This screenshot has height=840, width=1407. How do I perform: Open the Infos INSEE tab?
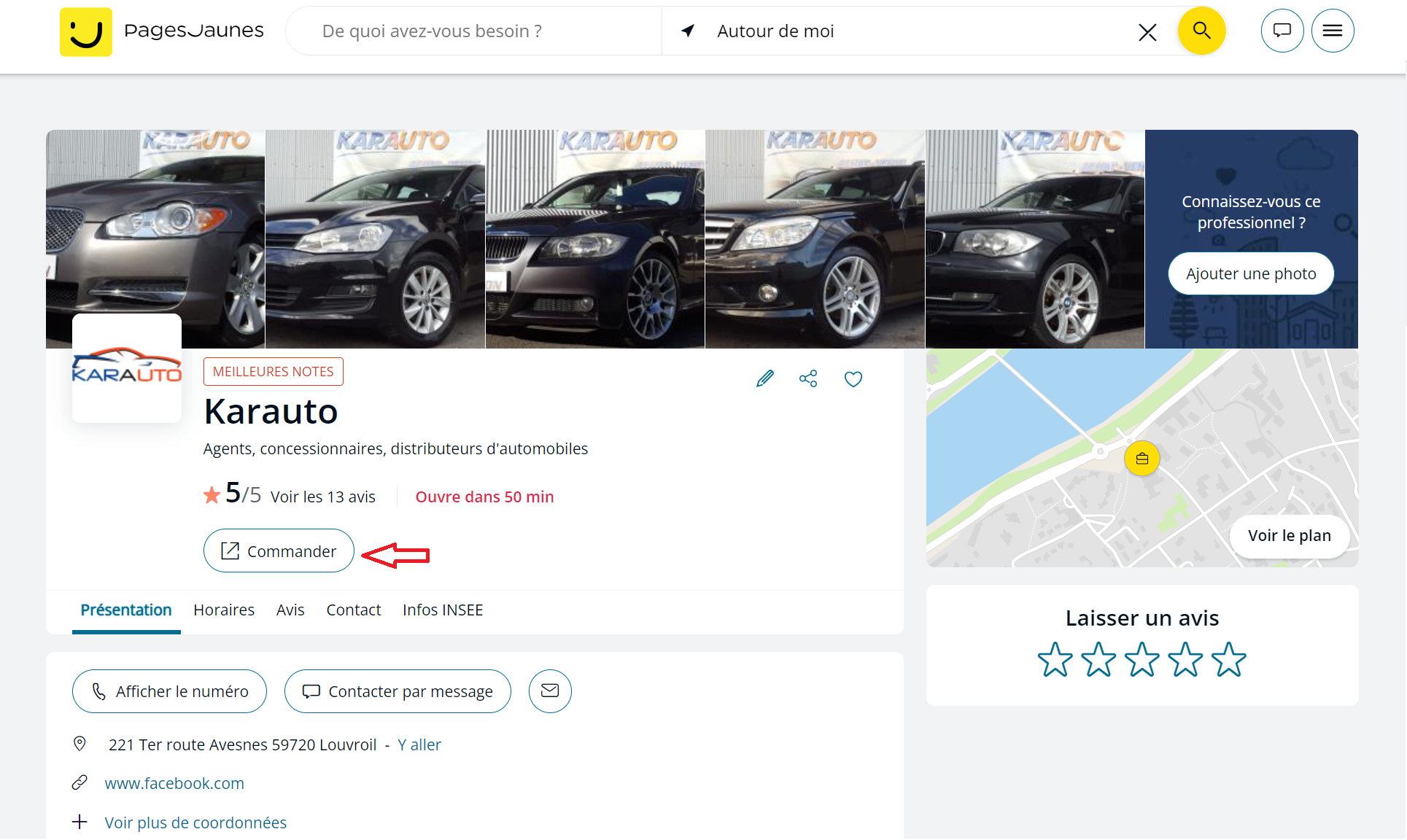tap(442, 610)
